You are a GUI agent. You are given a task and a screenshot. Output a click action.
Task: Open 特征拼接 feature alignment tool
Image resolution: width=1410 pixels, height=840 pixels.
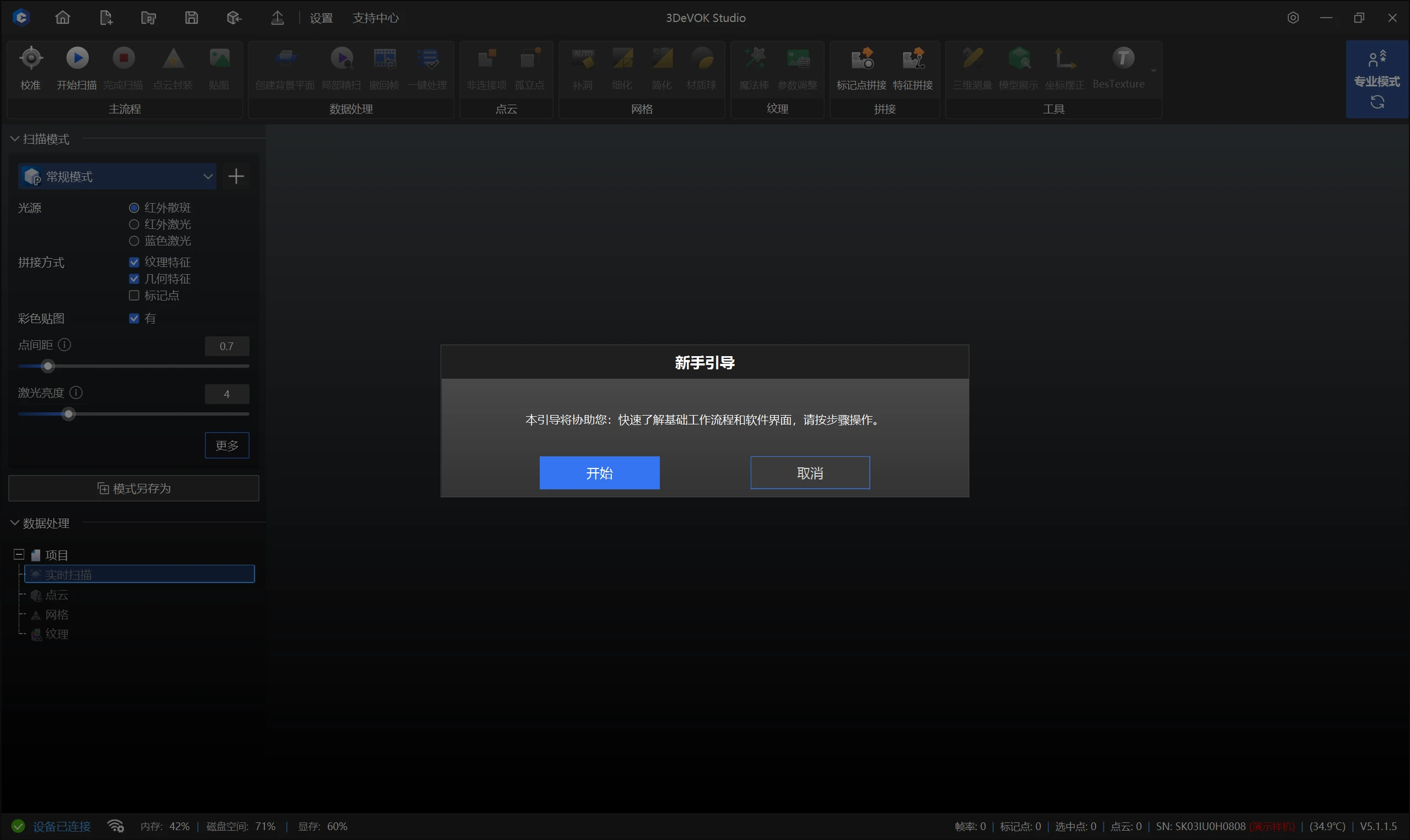(912, 58)
